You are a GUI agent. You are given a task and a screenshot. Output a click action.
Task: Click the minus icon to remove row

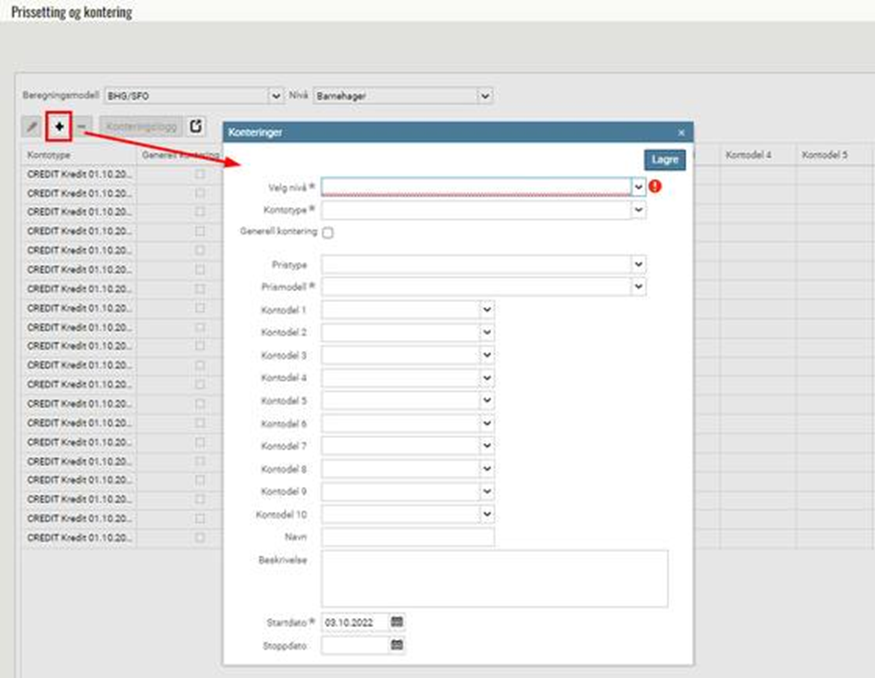pyautogui.click(x=82, y=126)
